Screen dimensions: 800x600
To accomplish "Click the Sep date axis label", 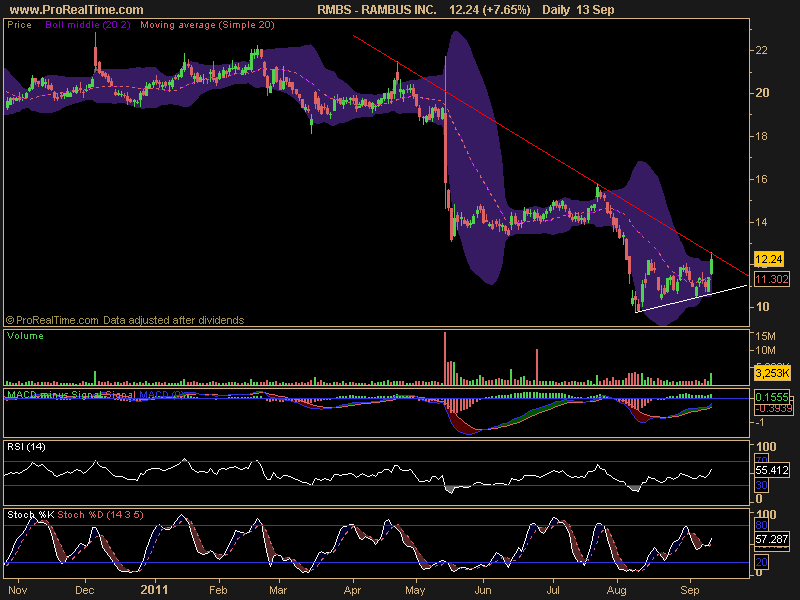I will [690, 590].
